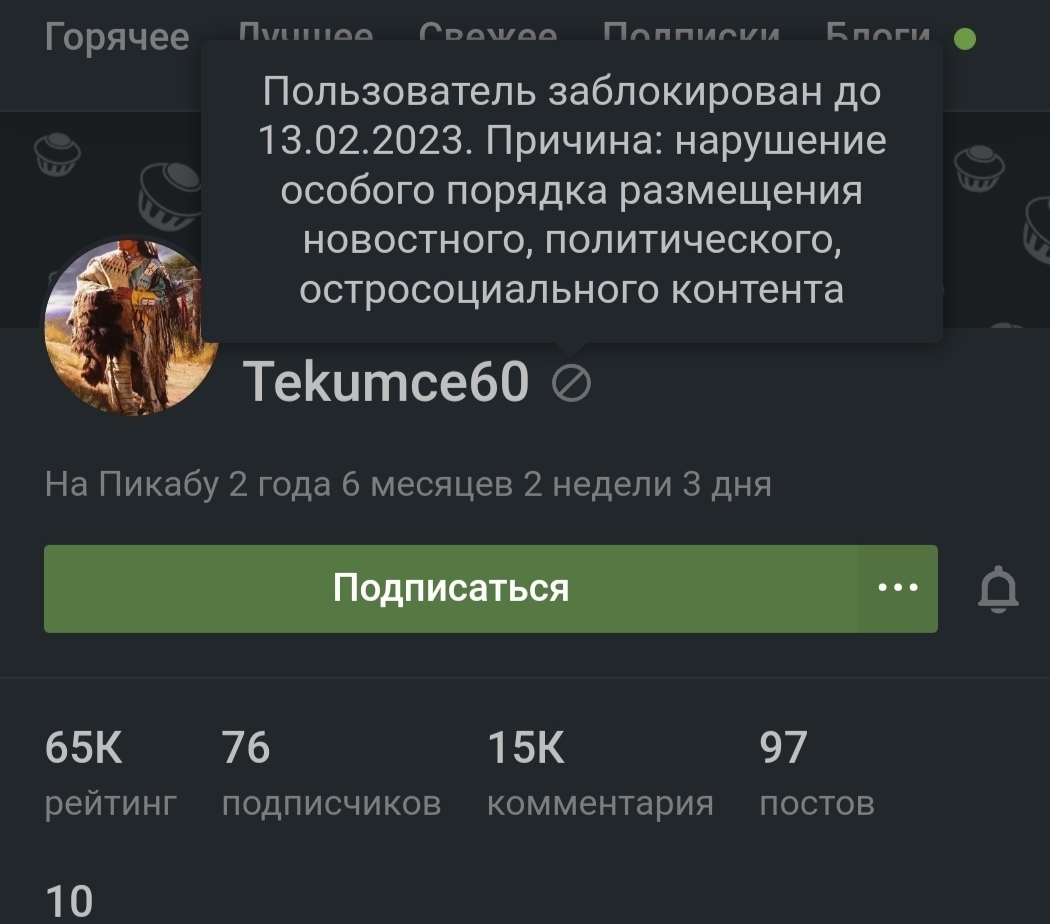Open the Подписки tab
1050x924 pixels.
(691, 31)
